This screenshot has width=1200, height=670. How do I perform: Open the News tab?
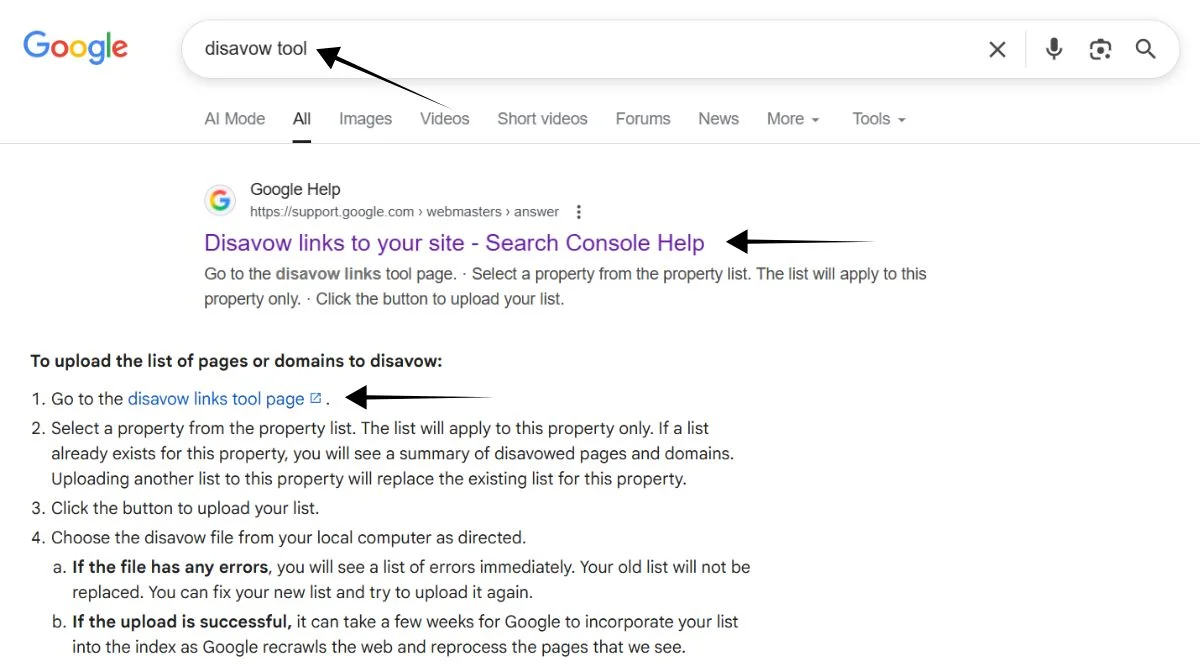click(718, 118)
